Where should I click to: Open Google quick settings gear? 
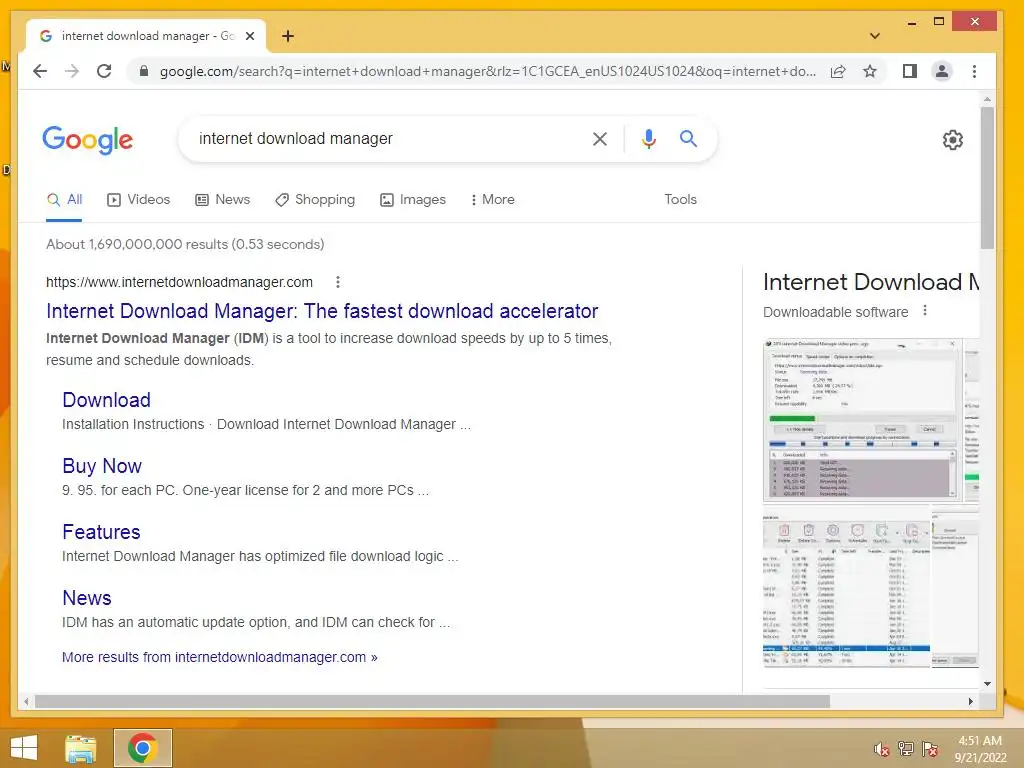tap(953, 140)
